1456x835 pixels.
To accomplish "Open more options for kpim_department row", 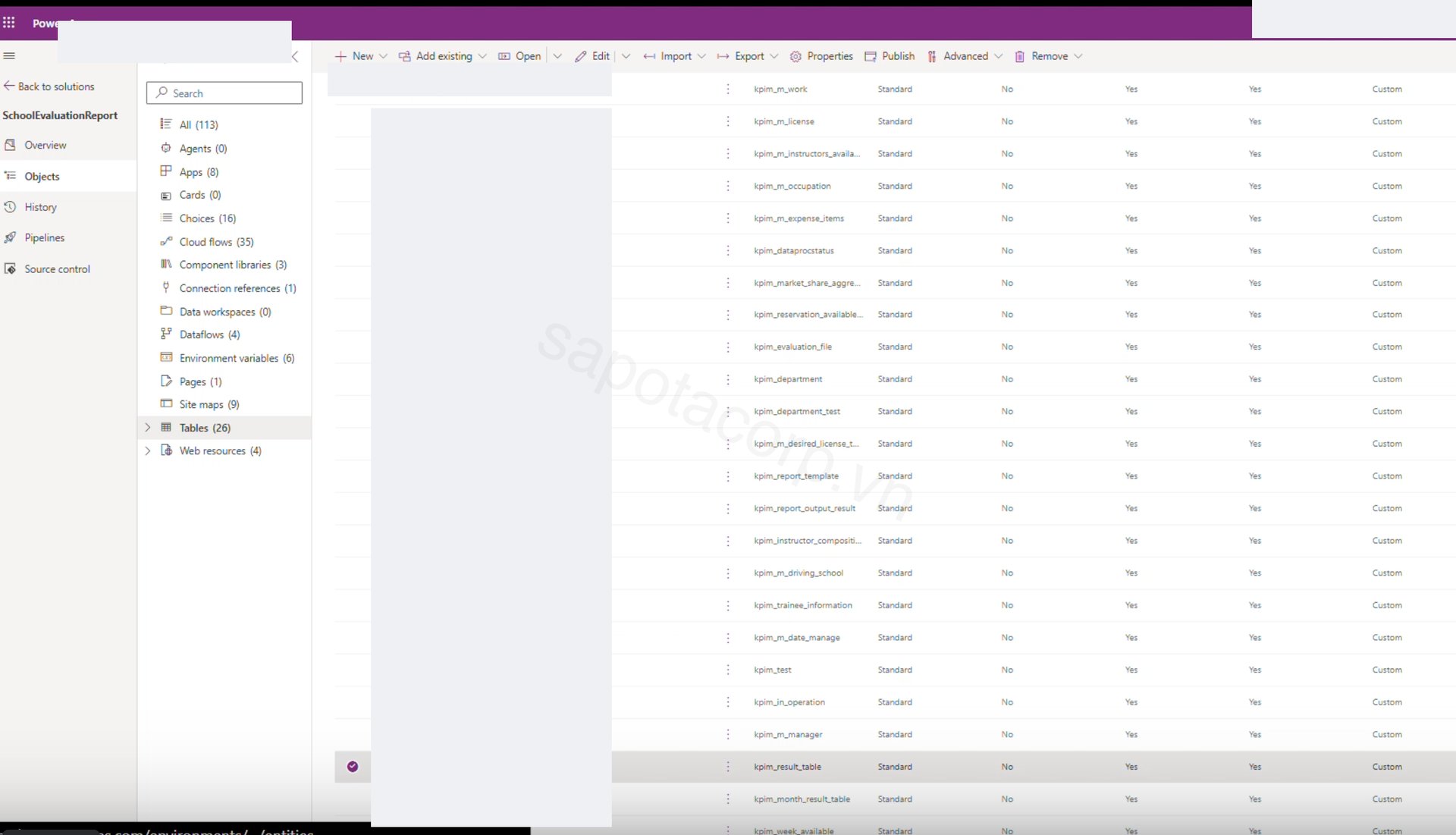I will (x=728, y=379).
